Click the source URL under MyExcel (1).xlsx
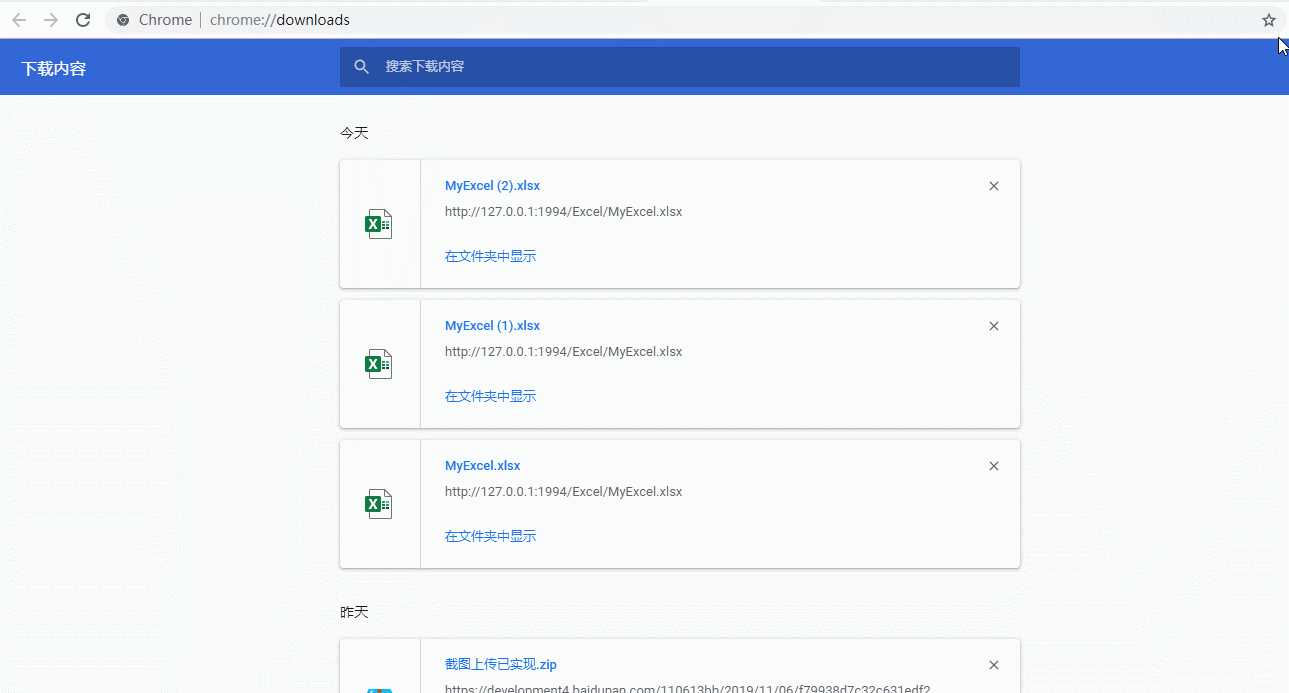Image resolution: width=1289 pixels, height=693 pixels. click(x=563, y=352)
